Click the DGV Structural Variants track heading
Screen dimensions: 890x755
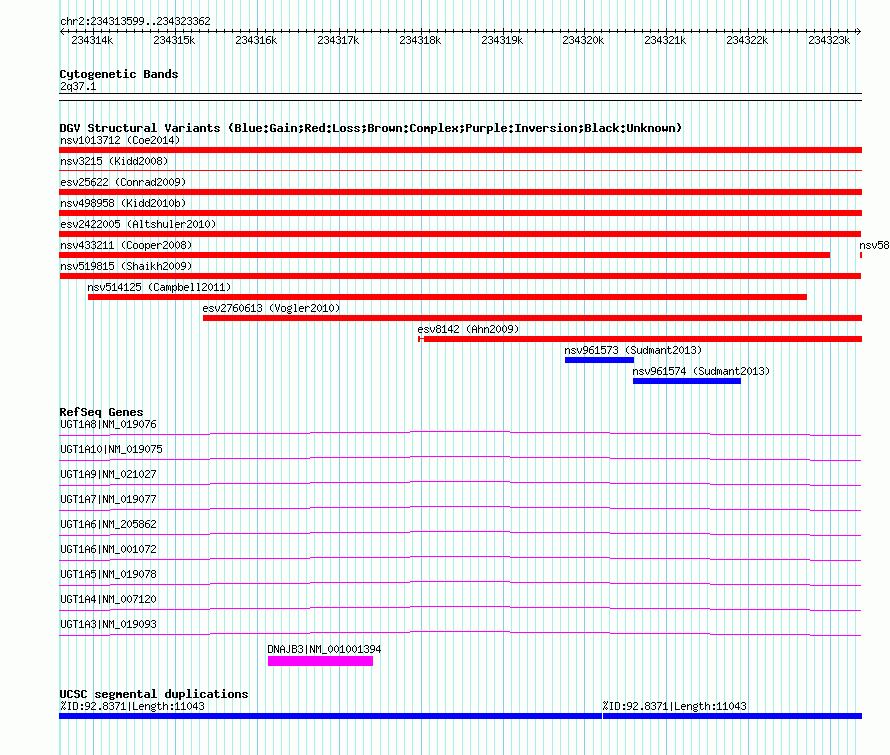coord(371,128)
